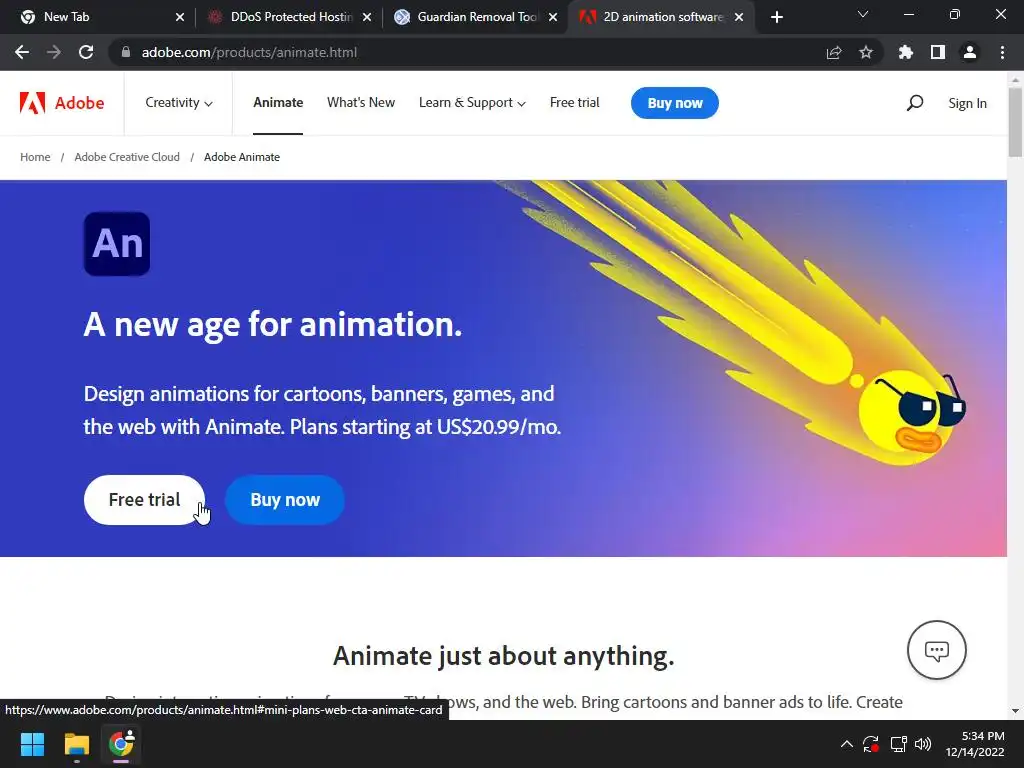This screenshot has height=768, width=1024.
Task: Open the volume speaker tray icon
Action: [923, 744]
